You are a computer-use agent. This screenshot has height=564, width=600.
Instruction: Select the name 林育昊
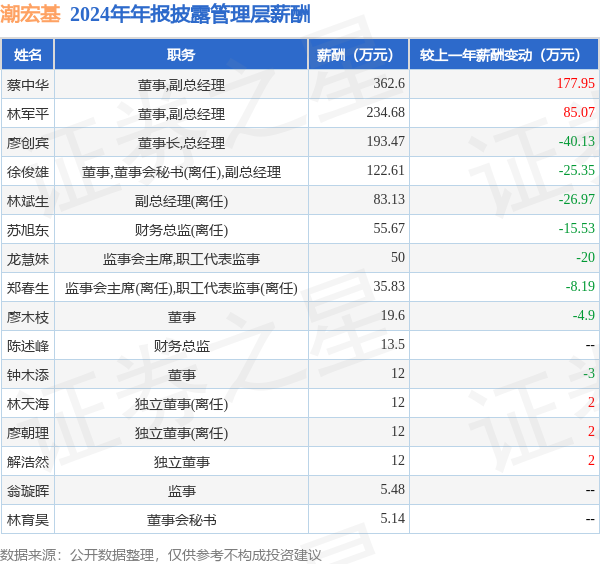28,520
